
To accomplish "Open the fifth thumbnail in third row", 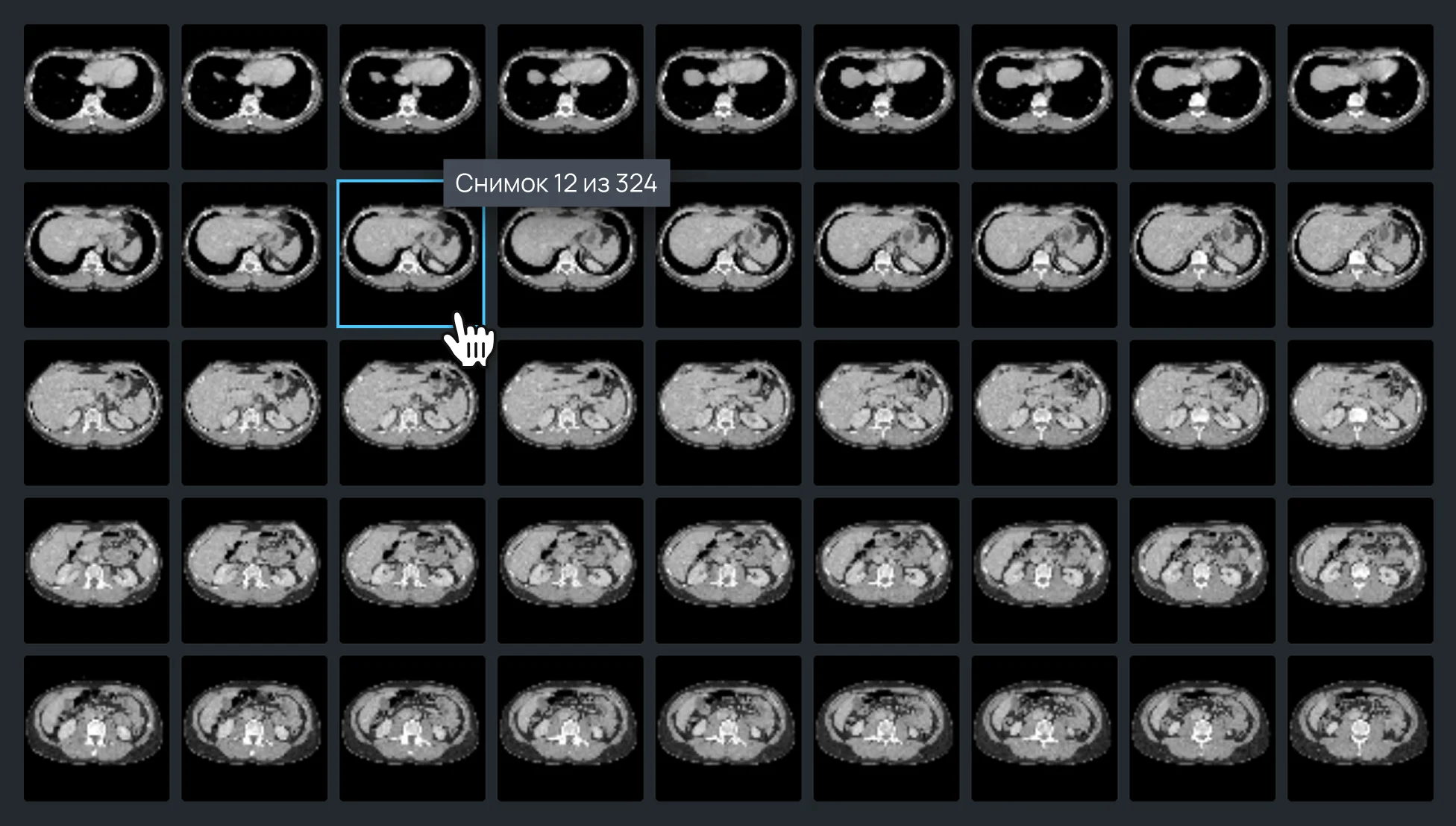I will [x=728, y=413].
